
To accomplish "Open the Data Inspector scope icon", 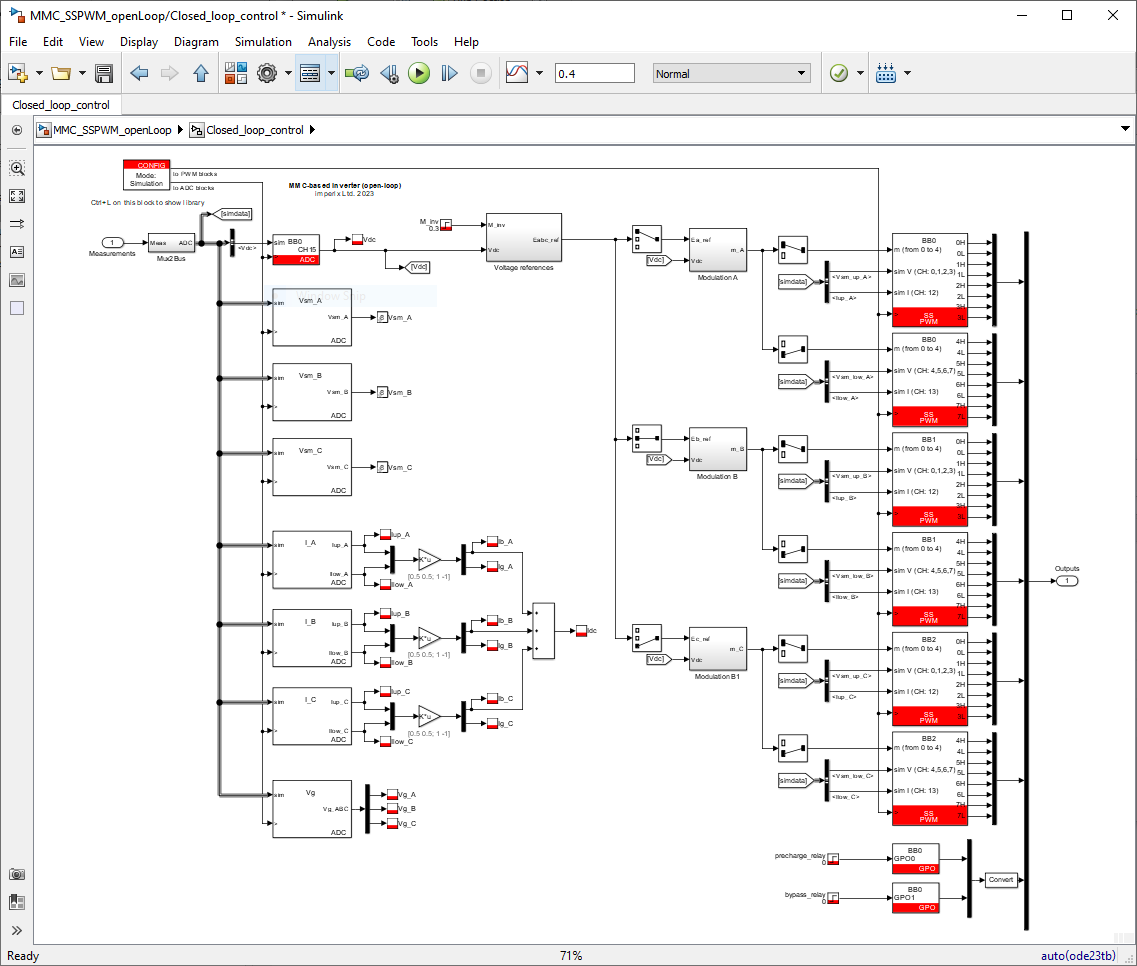I will pos(516,73).
